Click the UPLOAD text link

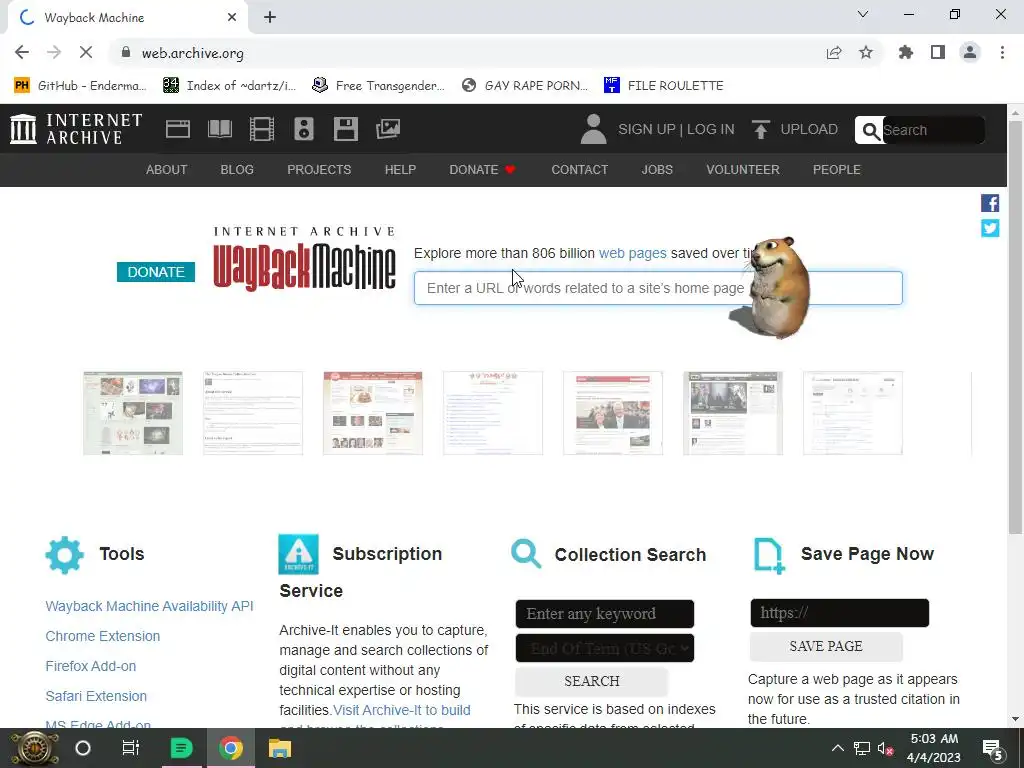(x=809, y=129)
